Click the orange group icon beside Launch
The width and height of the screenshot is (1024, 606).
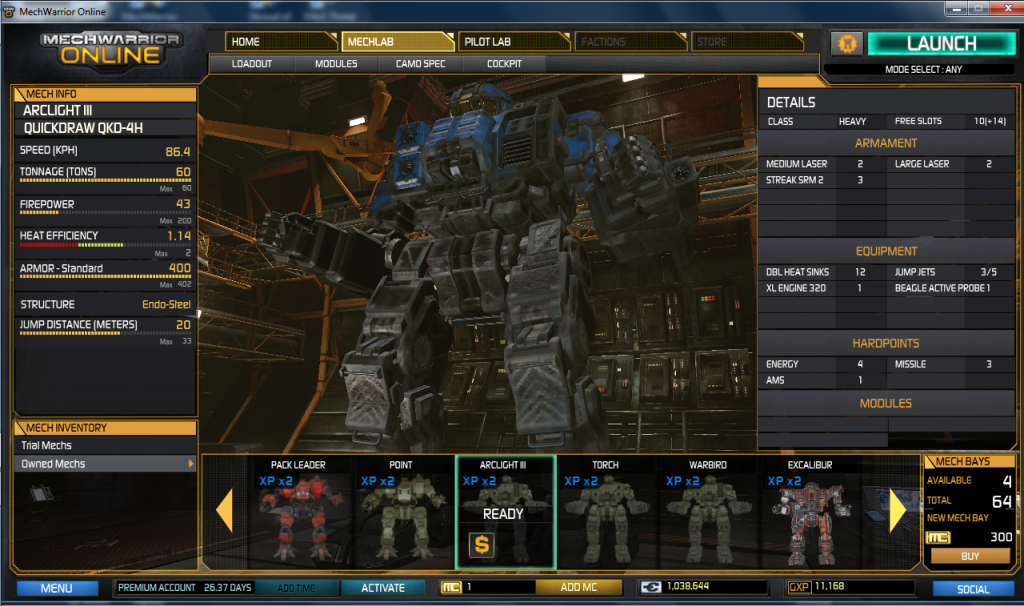point(846,44)
